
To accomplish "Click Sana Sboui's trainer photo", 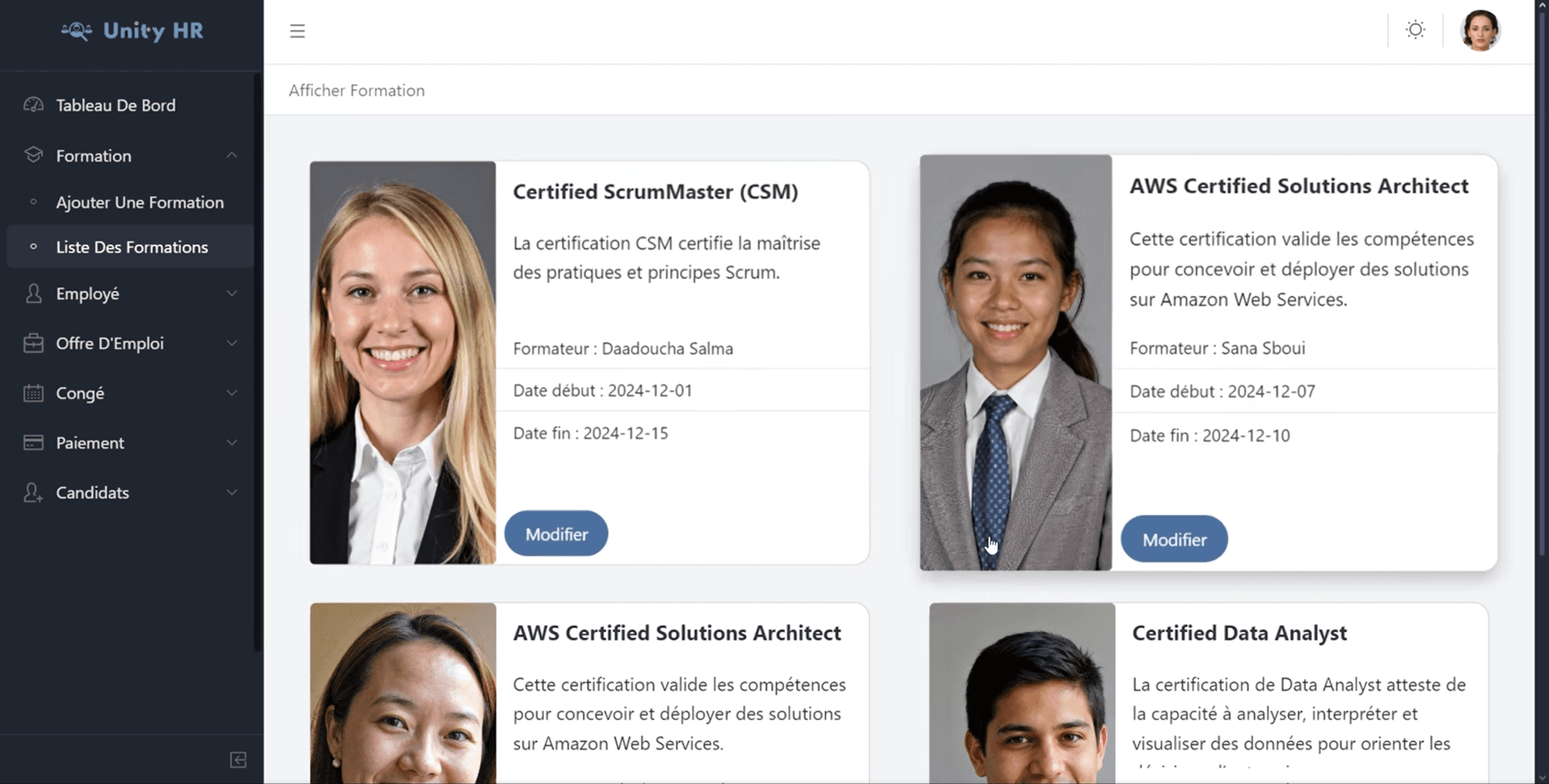I will [x=1016, y=363].
